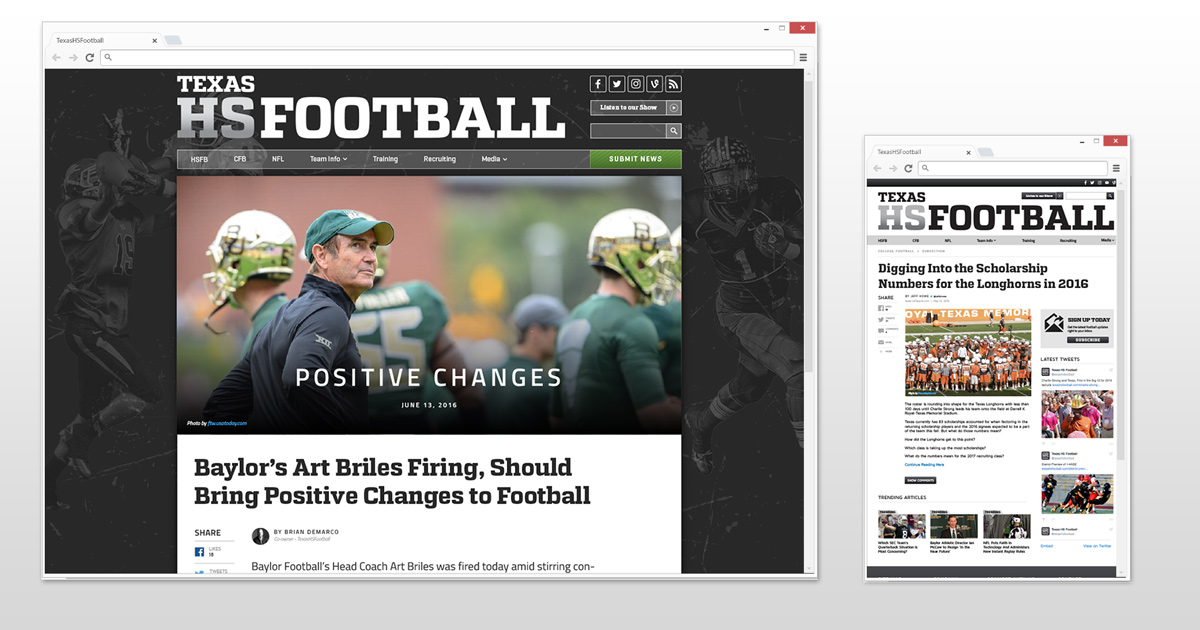Image resolution: width=1200 pixels, height=630 pixels.
Task: Click Baylor's Art Briles Firing headline
Action: [392, 481]
